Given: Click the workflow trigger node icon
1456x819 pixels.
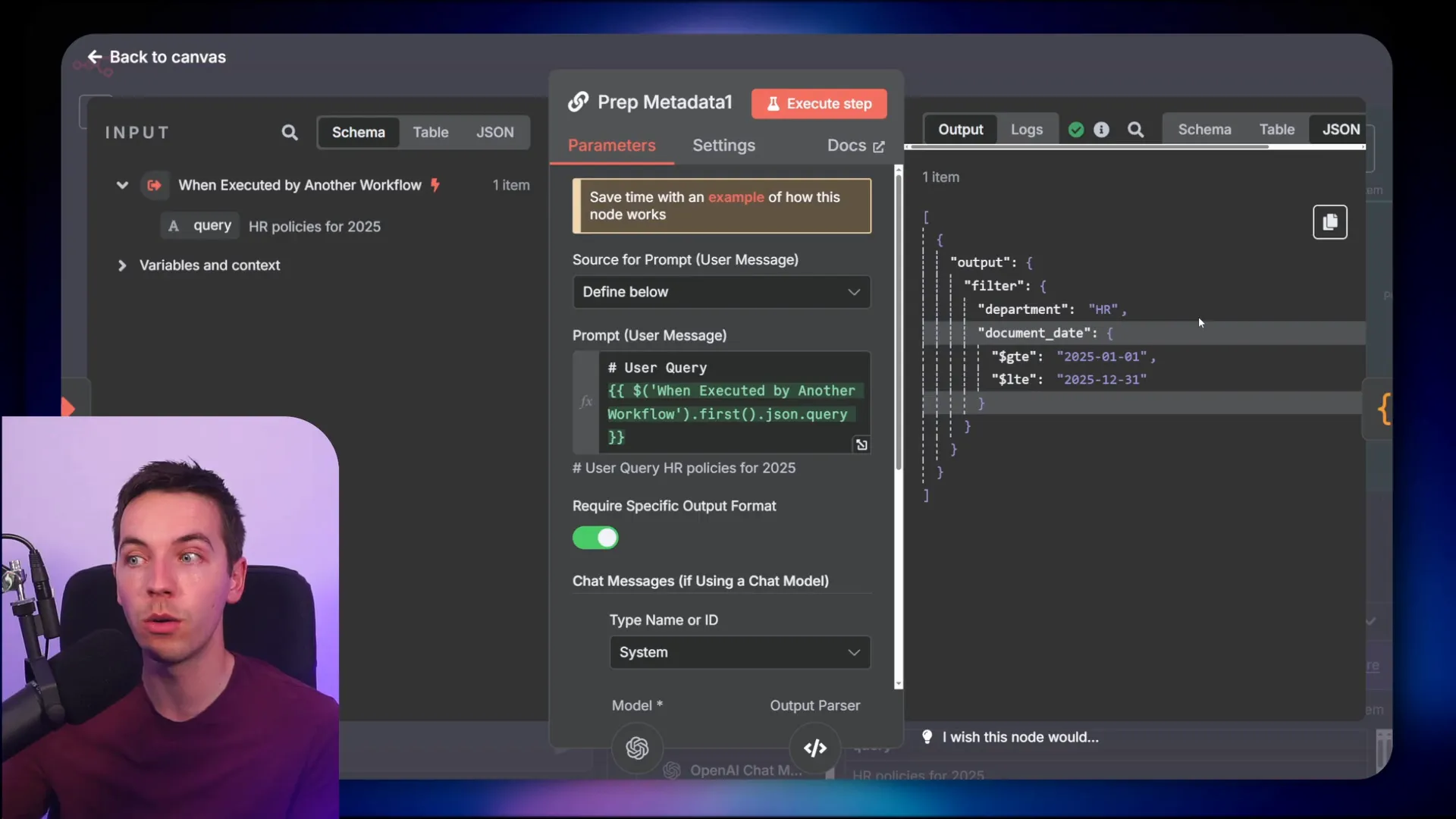Looking at the screenshot, I should [x=155, y=185].
